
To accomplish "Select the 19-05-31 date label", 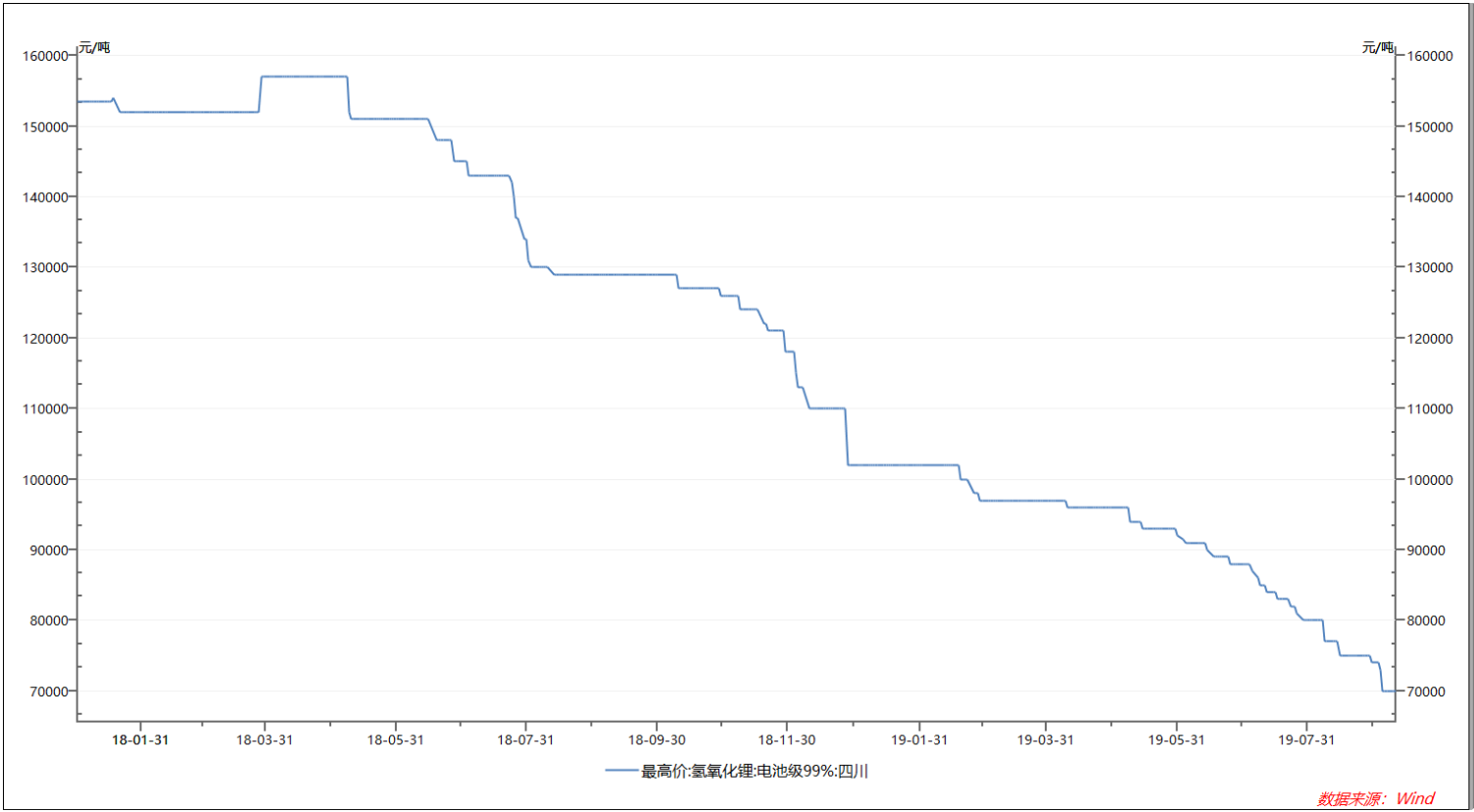I will click(x=1176, y=740).
